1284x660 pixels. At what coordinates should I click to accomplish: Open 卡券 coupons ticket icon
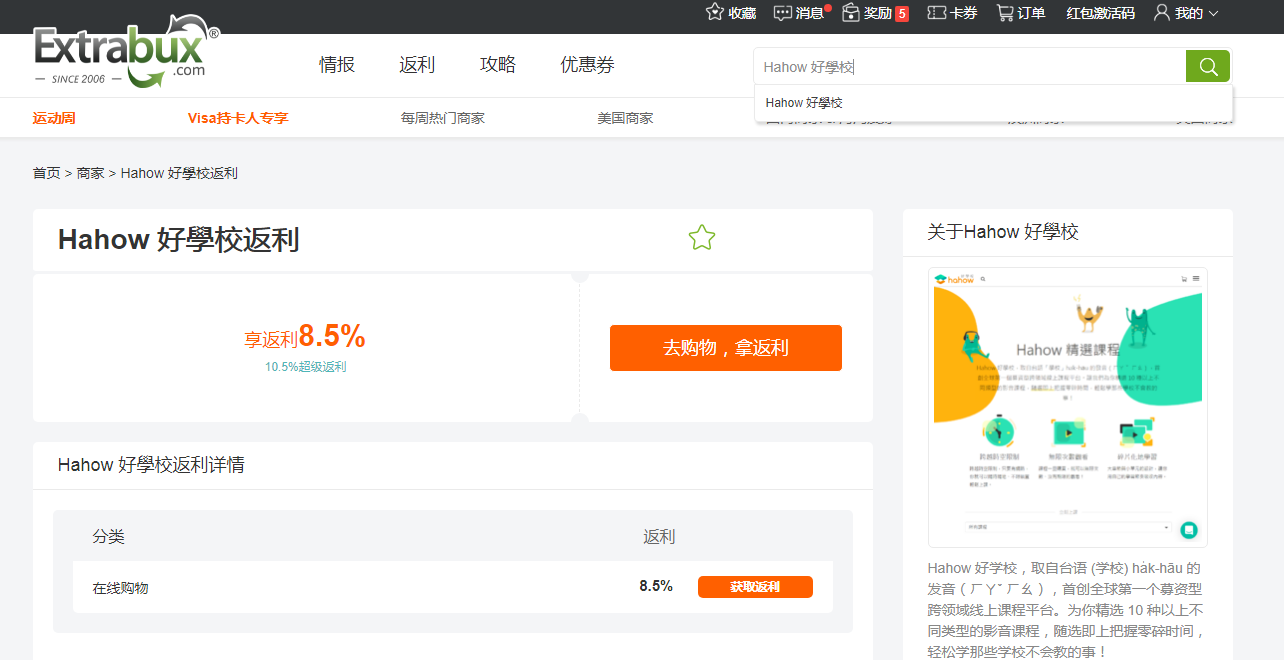[952, 13]
